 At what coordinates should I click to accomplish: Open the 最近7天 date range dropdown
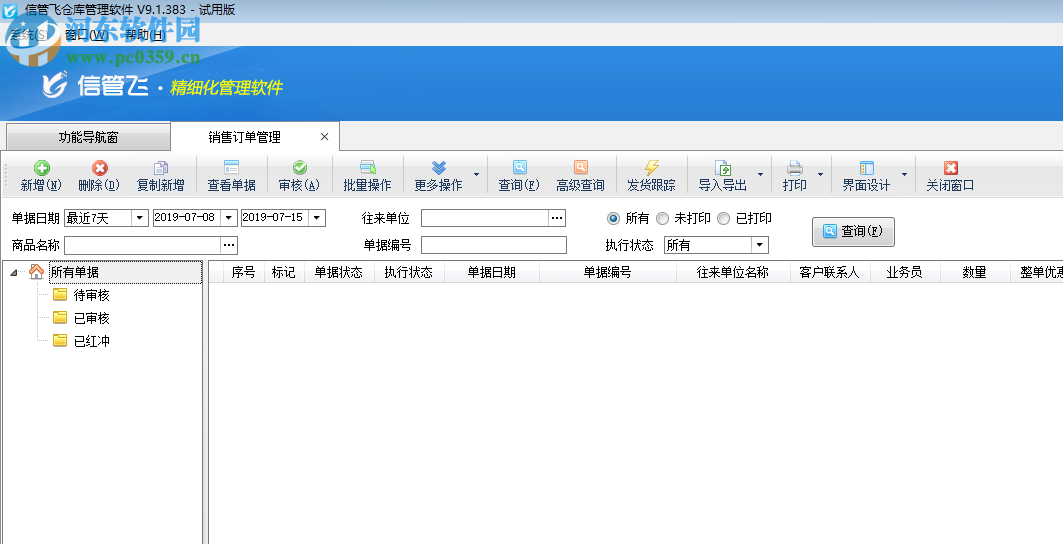pyautogui.click(x=140, y=218)
